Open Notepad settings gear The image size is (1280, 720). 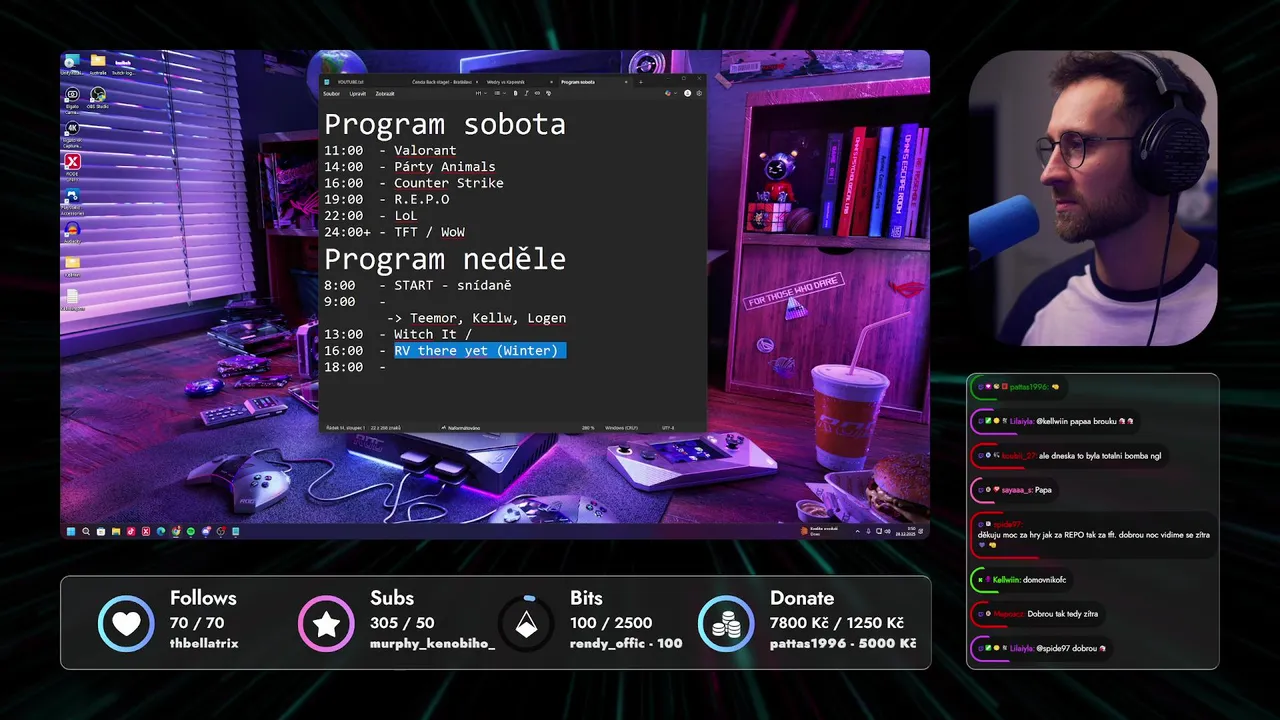[699, 93]
